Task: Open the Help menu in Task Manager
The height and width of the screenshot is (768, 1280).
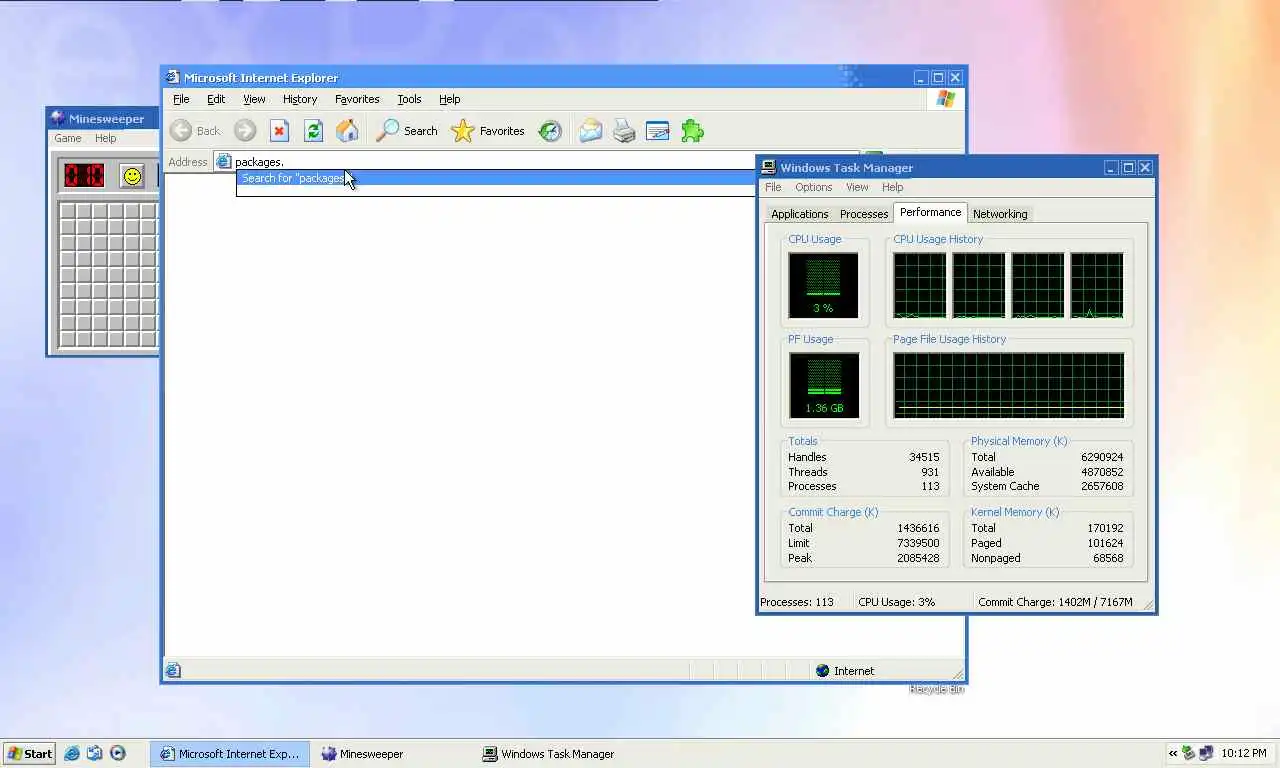Action: [893, 187]
